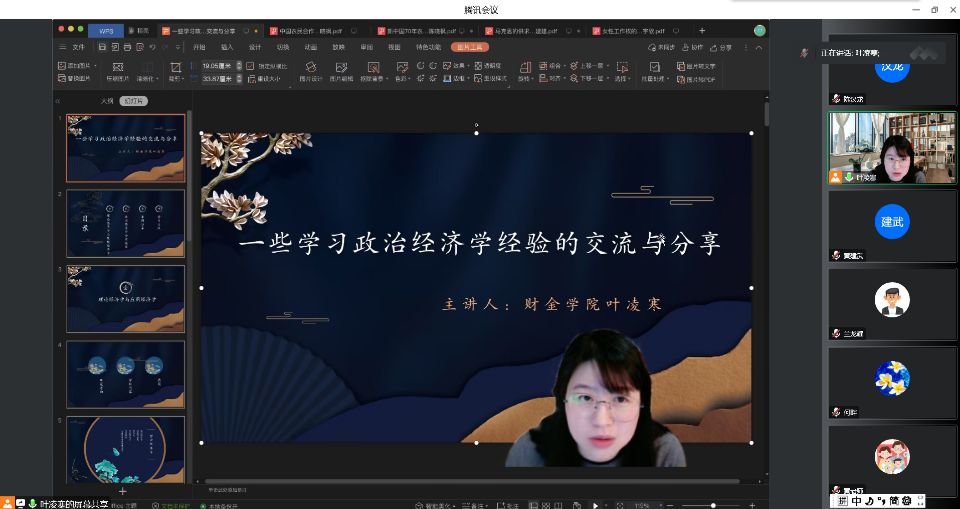
Task: Click the 添加图片 button
Action: (x=77, y=66)
